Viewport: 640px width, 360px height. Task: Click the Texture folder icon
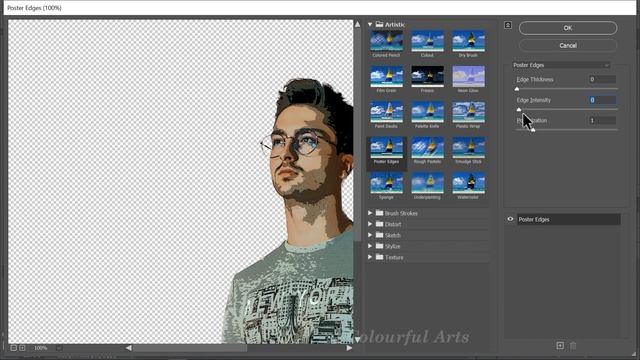[380, 257]
